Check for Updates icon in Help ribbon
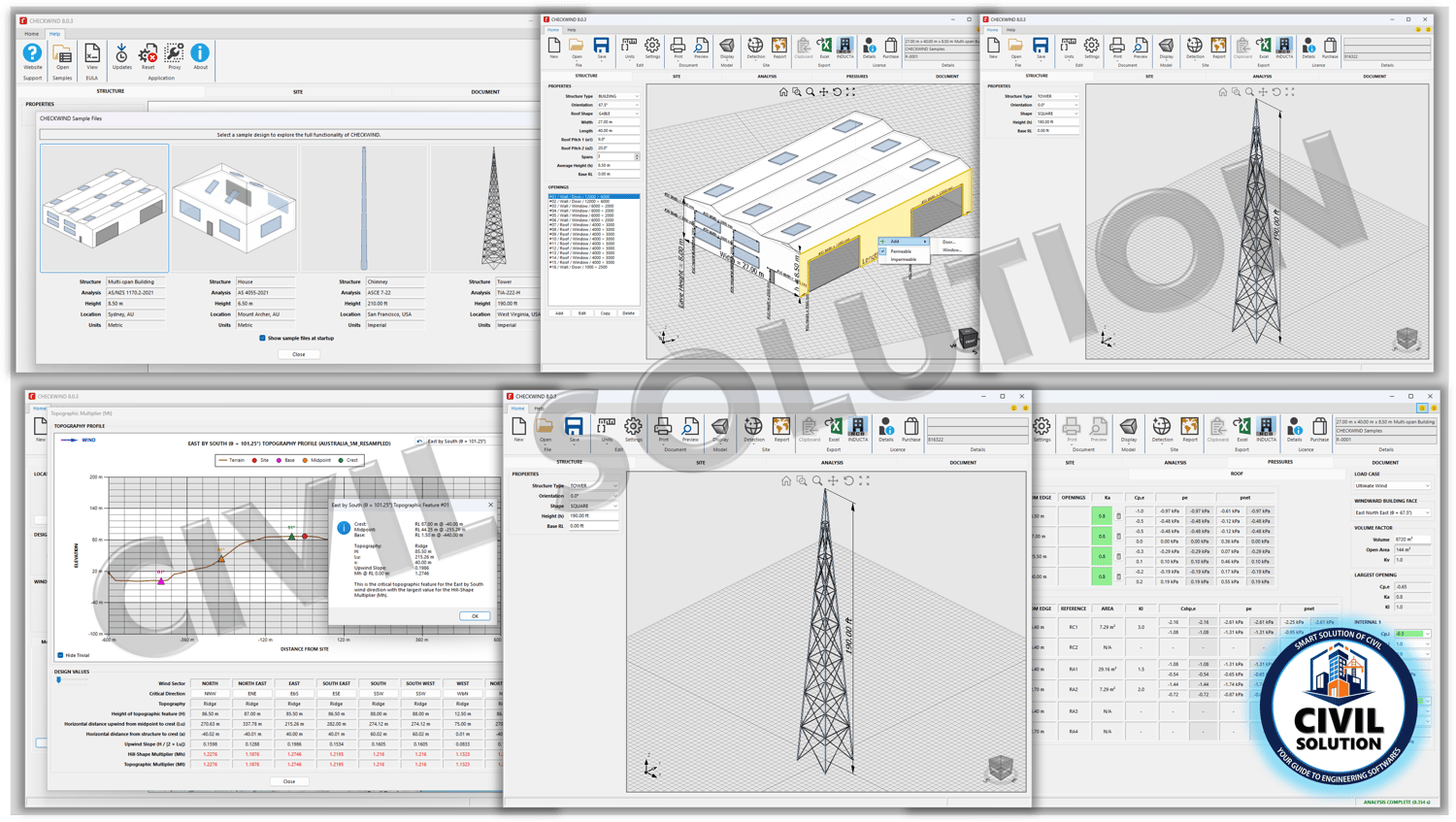Screen dimensions: 1456x822 (x=121, y=54)
